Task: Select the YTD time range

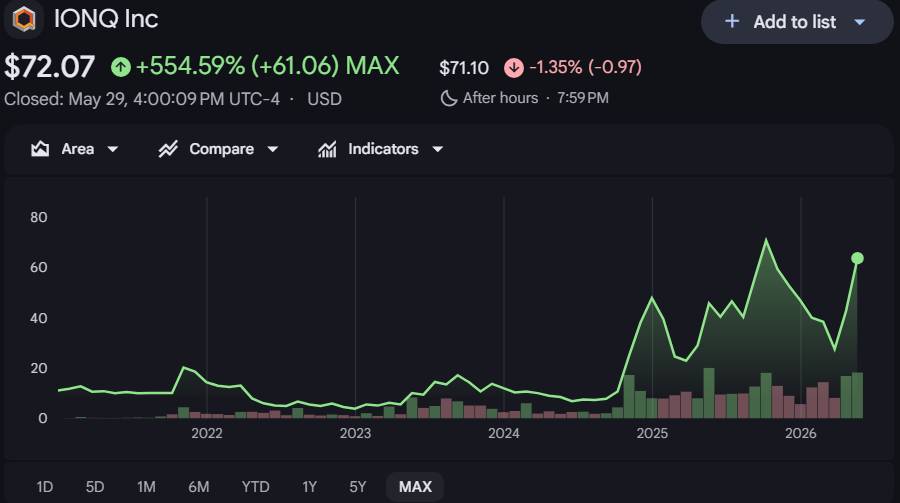Action: (255, 487)
